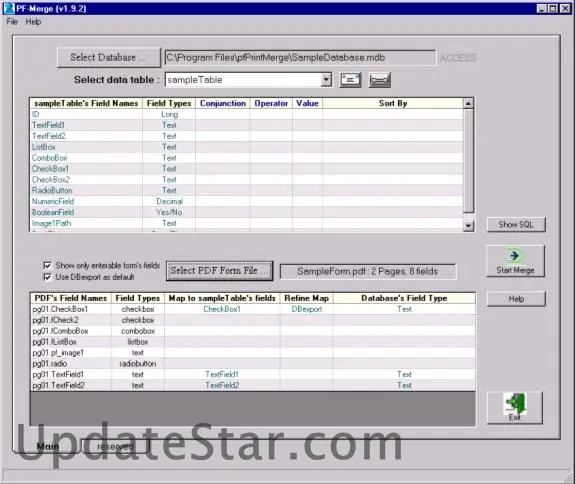This screenshot has height=484, width=575.
Task: Click the mapped TextField2 cell in map column
Action: coord(222,385)
